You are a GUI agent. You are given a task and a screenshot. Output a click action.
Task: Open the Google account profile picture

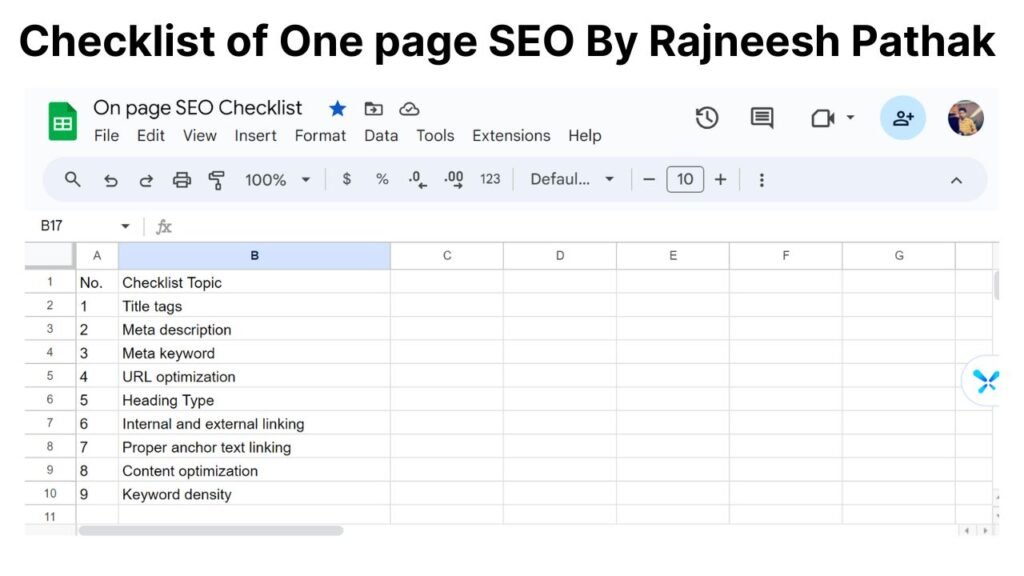pyautogui.click(x=966, y=118)
